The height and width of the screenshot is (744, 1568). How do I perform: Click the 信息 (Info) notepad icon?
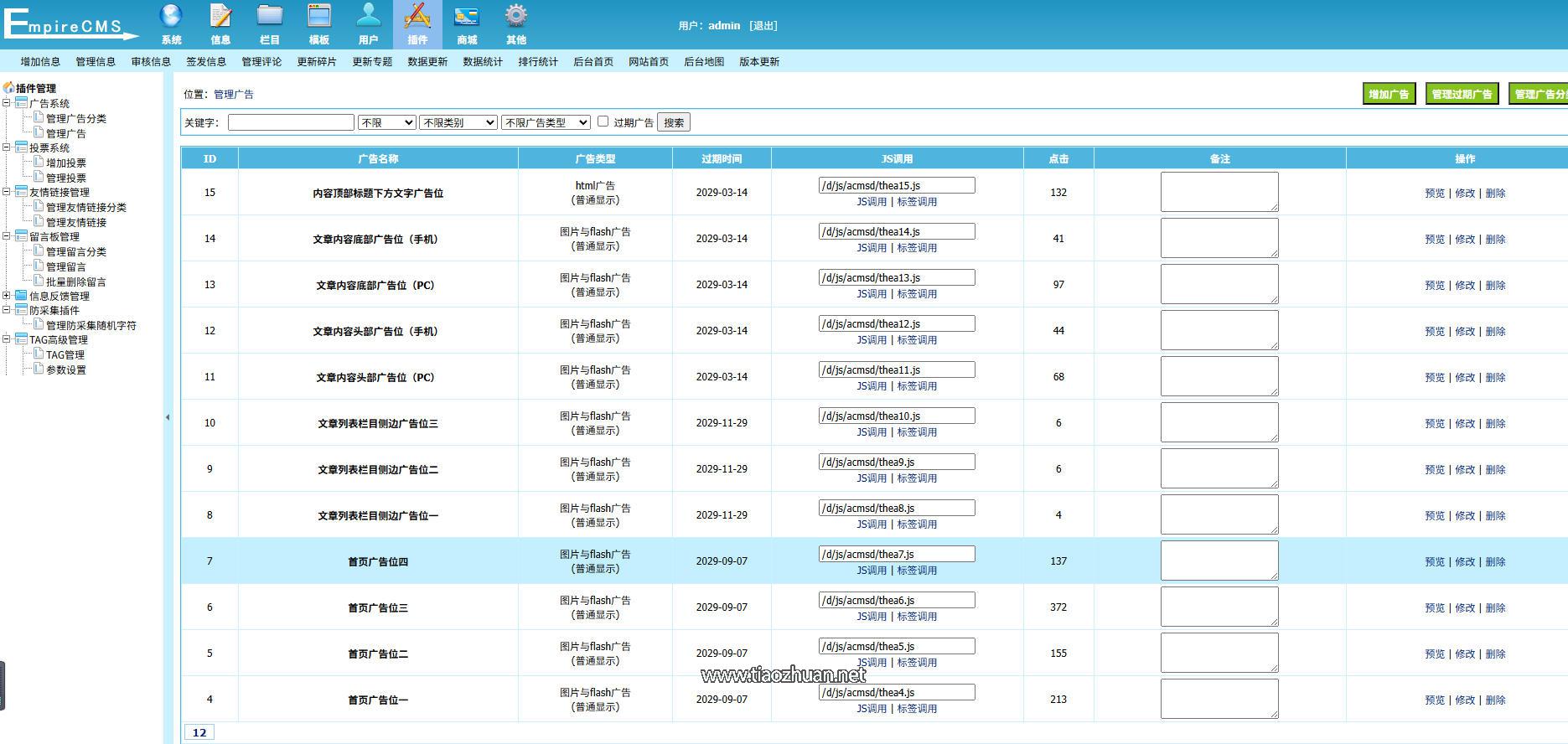point(220,17)
